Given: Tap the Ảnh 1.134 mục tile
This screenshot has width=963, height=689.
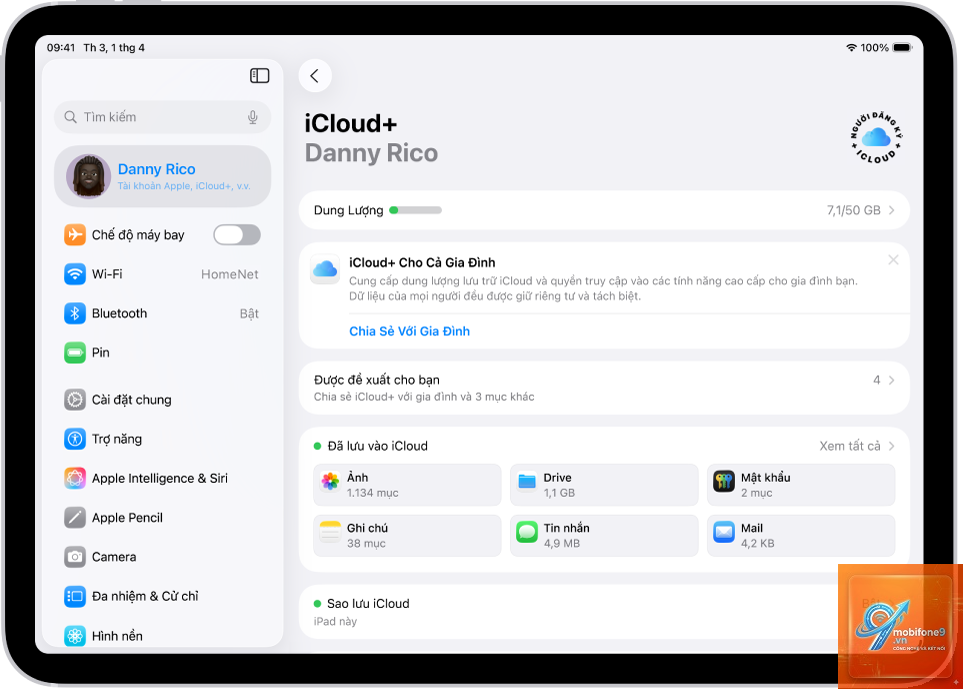Looking at the screenshot, I should 407,485.
